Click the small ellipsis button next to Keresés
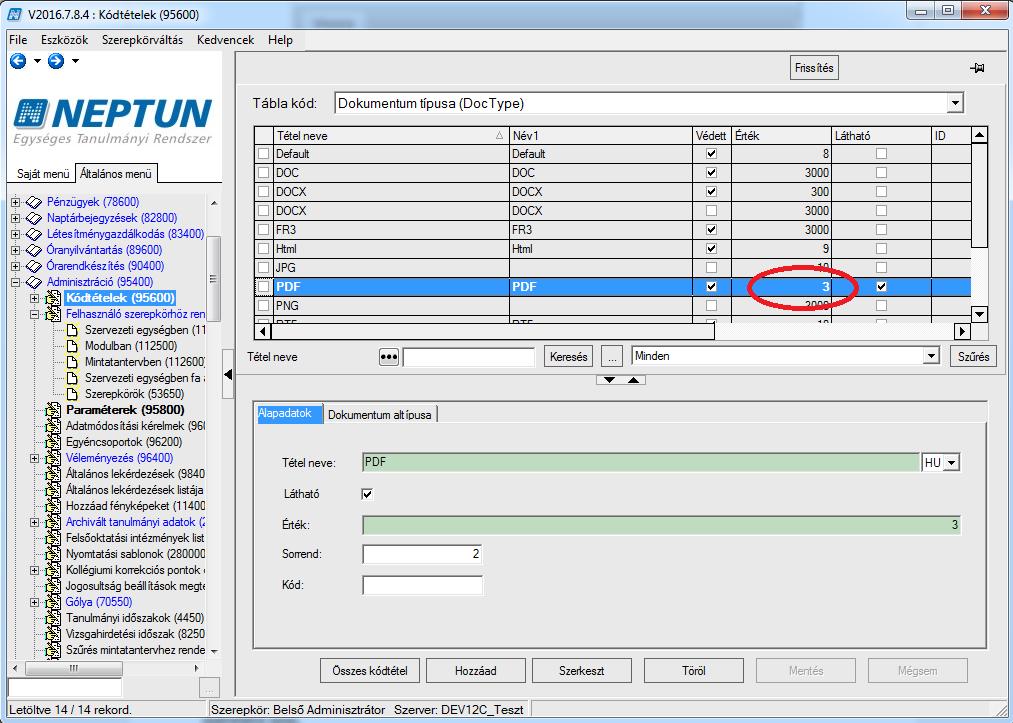 [x=612, y=357]
